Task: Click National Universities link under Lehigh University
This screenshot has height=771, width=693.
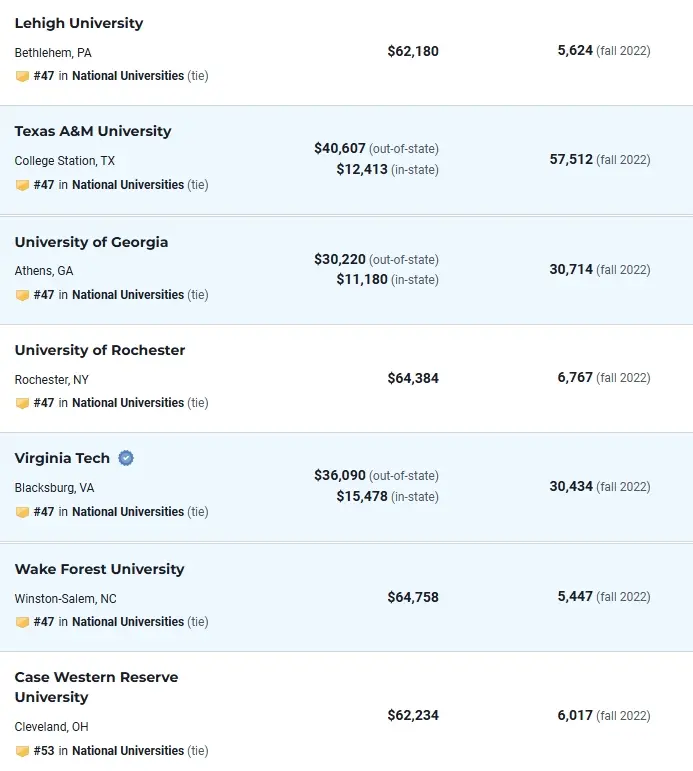Action: click(128, 76)
